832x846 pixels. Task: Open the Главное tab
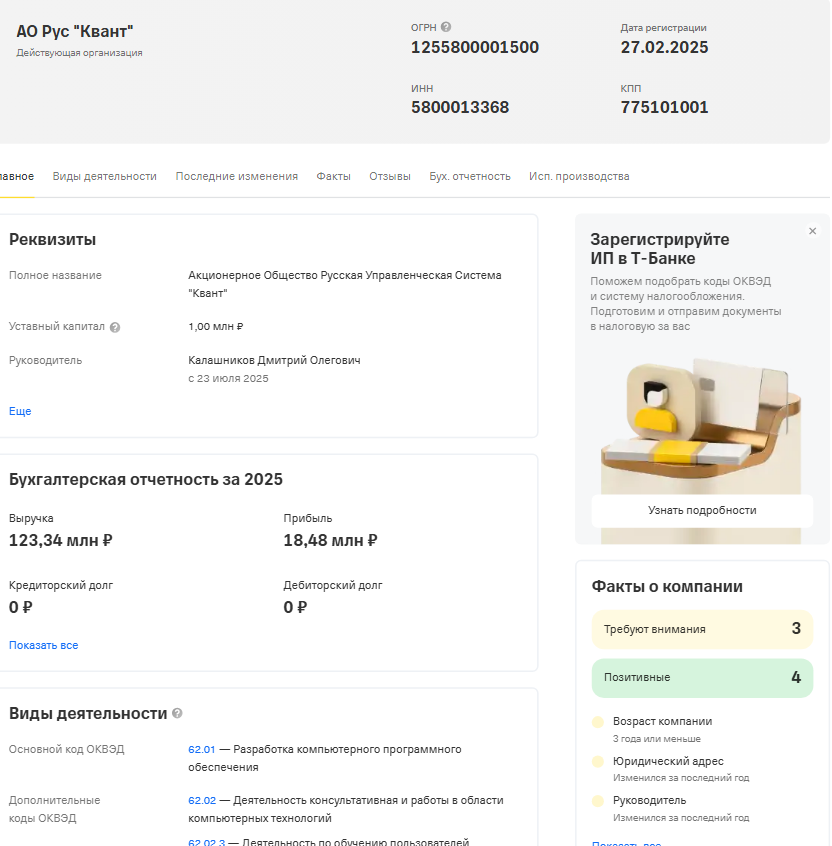tap(17, 176)
